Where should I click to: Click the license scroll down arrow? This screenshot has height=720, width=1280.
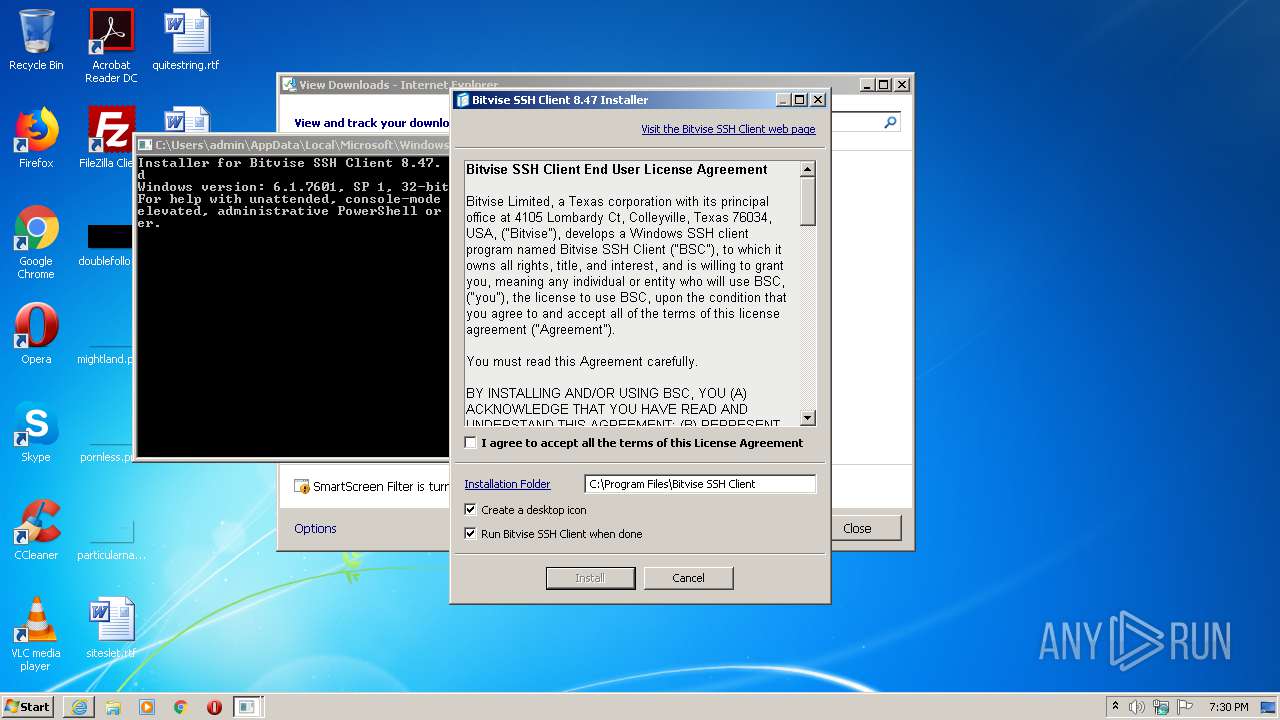click(808, 418)
